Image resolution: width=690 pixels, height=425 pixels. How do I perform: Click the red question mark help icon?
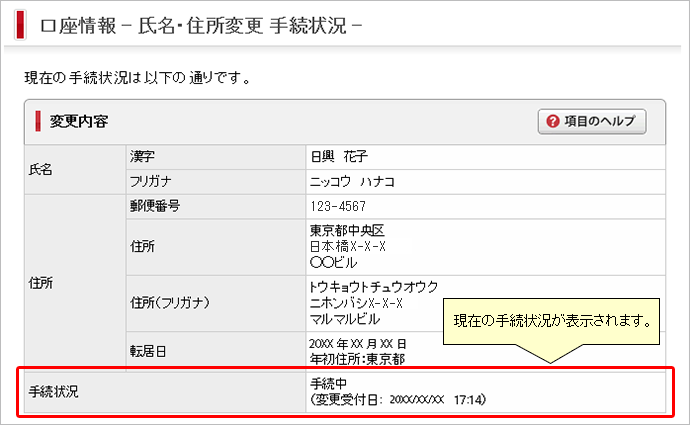tap(552, 122)
